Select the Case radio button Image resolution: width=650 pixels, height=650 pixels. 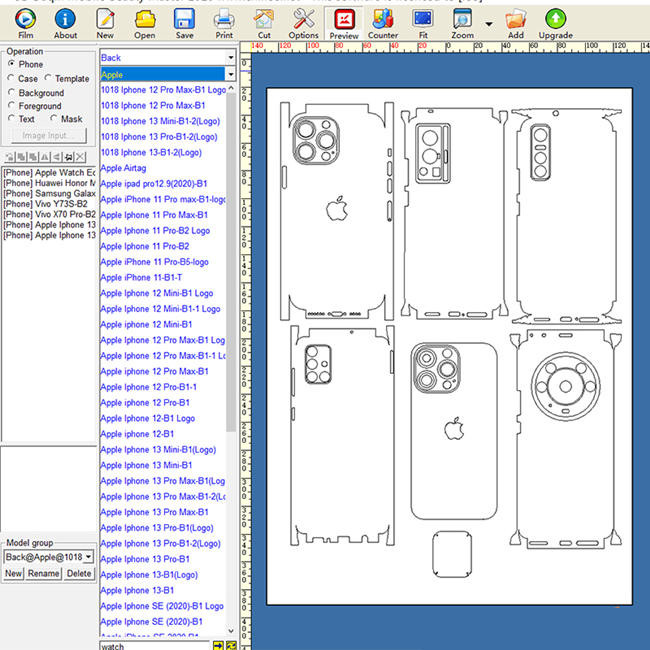[11, 78]
